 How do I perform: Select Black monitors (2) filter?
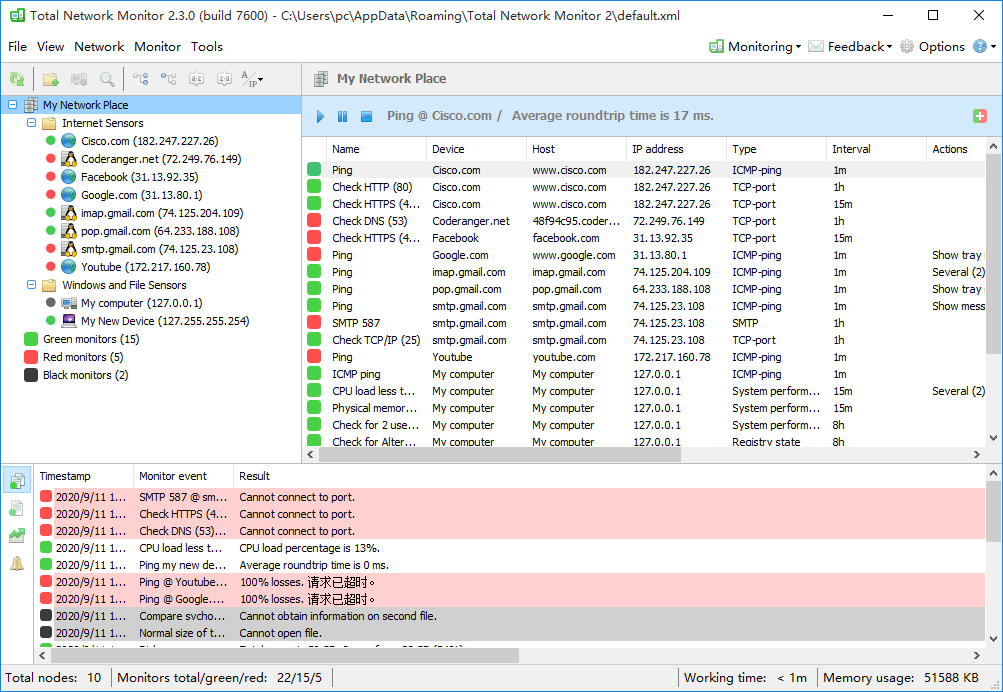(77, 375)
